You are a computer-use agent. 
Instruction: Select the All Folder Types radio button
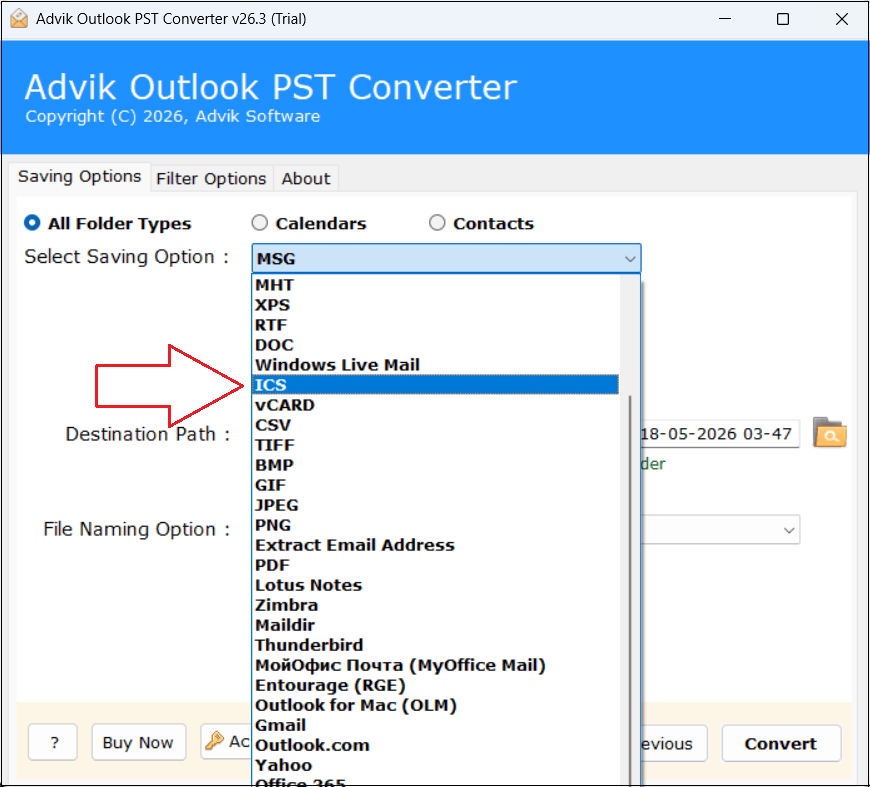point(32,223)
